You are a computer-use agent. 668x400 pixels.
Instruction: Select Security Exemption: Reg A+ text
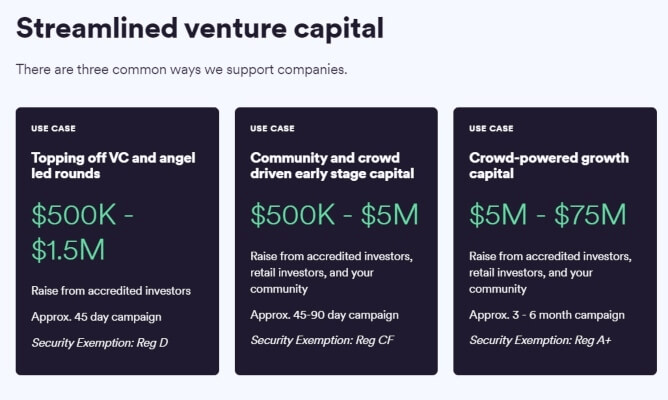540,340
